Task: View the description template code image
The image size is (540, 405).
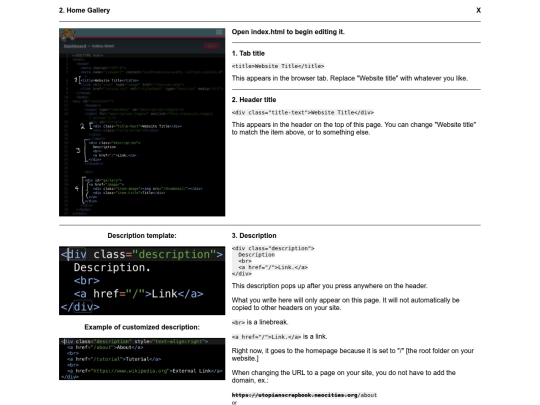Action: pos(142,280)
